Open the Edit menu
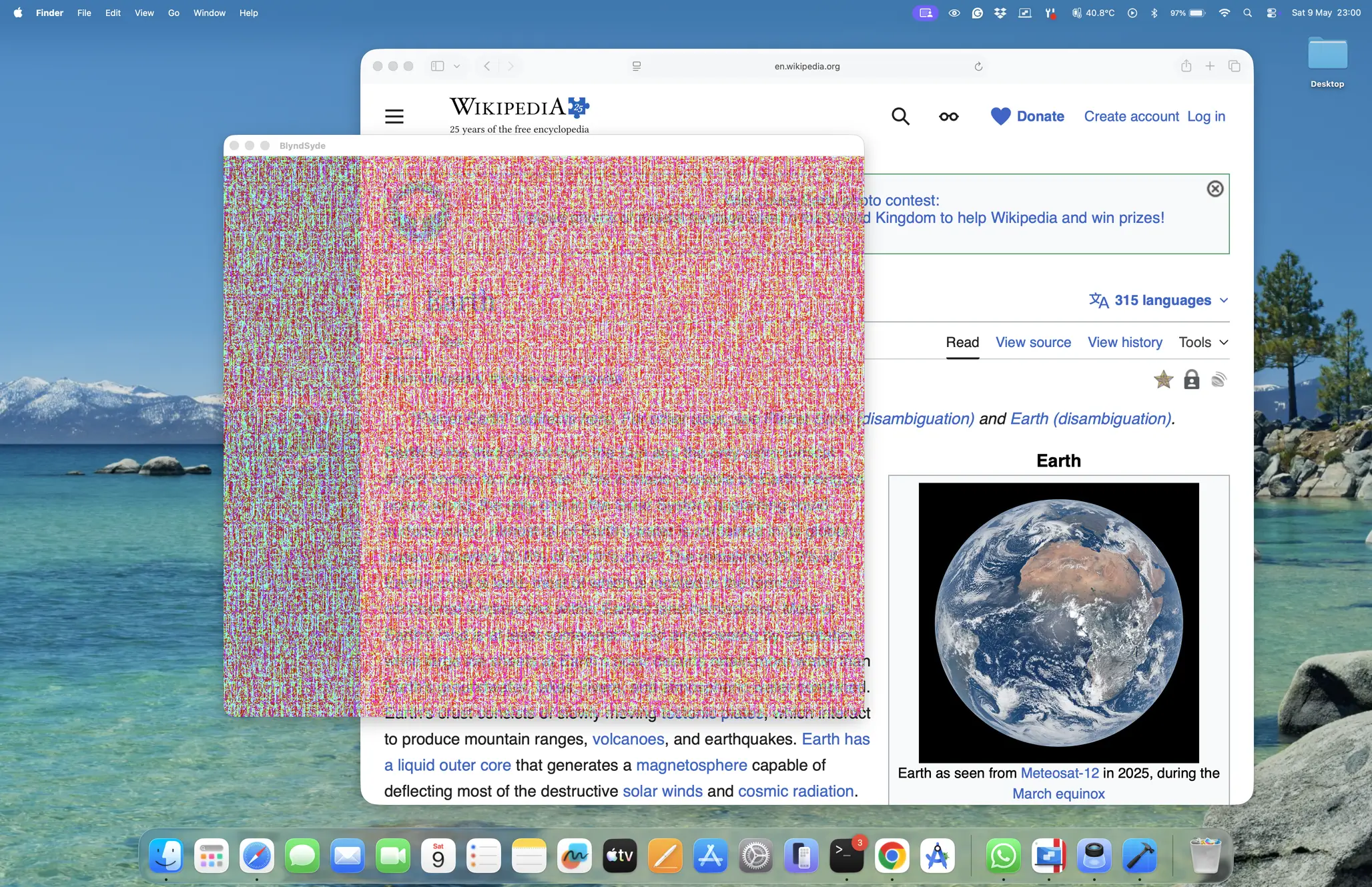Screen dimensions: 1372x887 pos(113,13)
